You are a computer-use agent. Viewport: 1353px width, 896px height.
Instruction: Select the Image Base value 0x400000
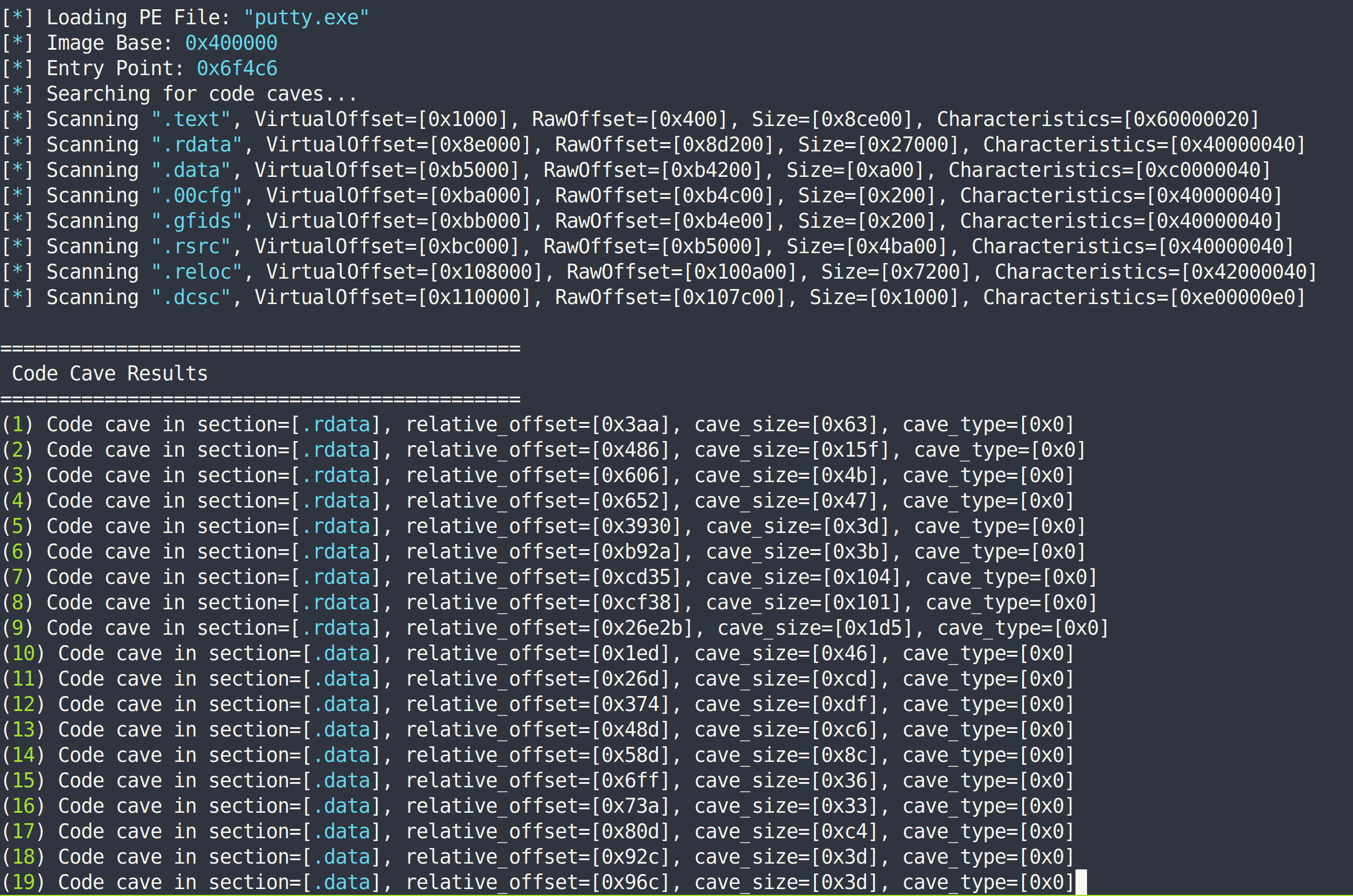pyautogui.click(x=231, y=43)
